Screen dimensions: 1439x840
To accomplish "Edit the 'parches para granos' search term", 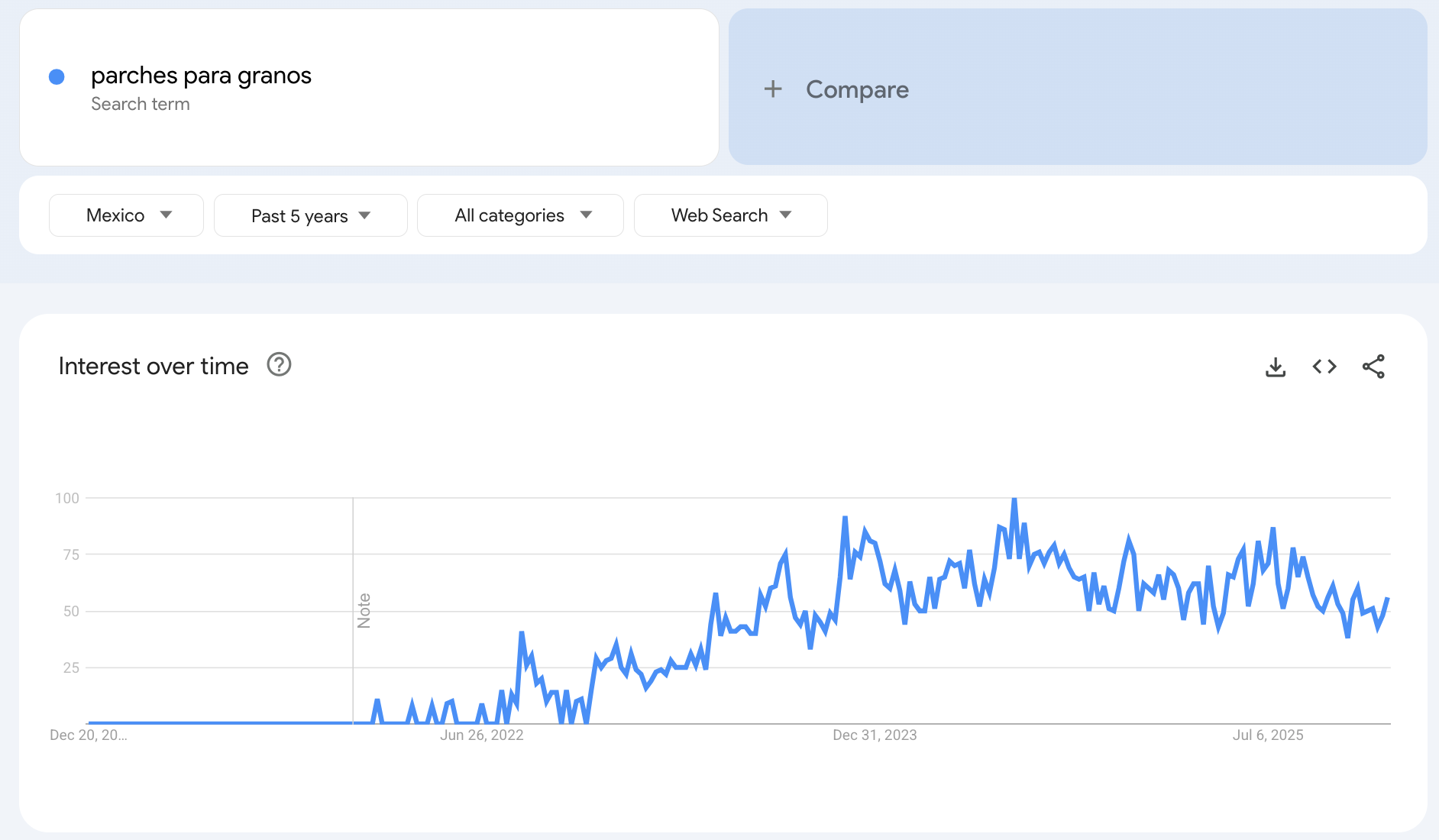I will pyautogui.click(x=201, y=76).
